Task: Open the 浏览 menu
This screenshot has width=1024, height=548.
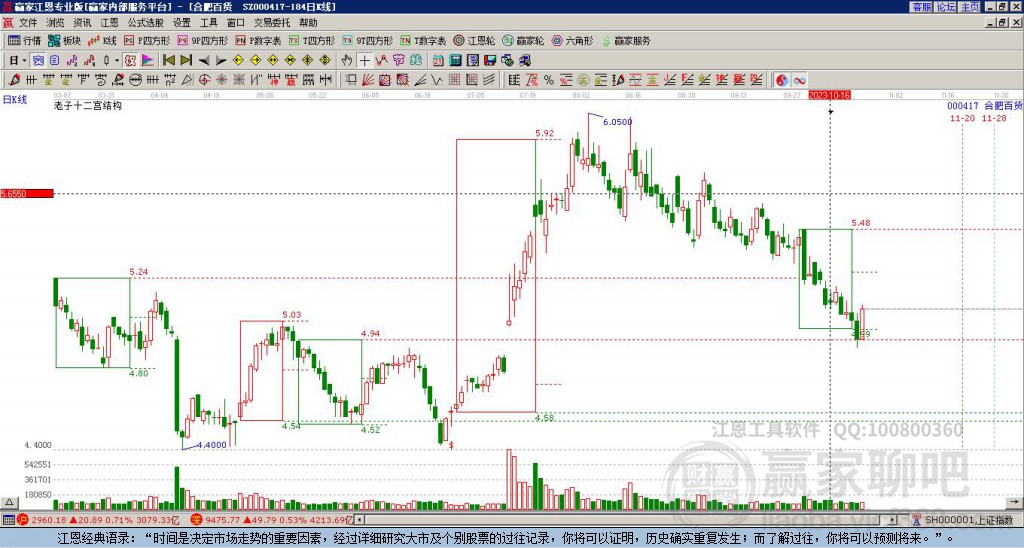Action: [x=56, y=23]
